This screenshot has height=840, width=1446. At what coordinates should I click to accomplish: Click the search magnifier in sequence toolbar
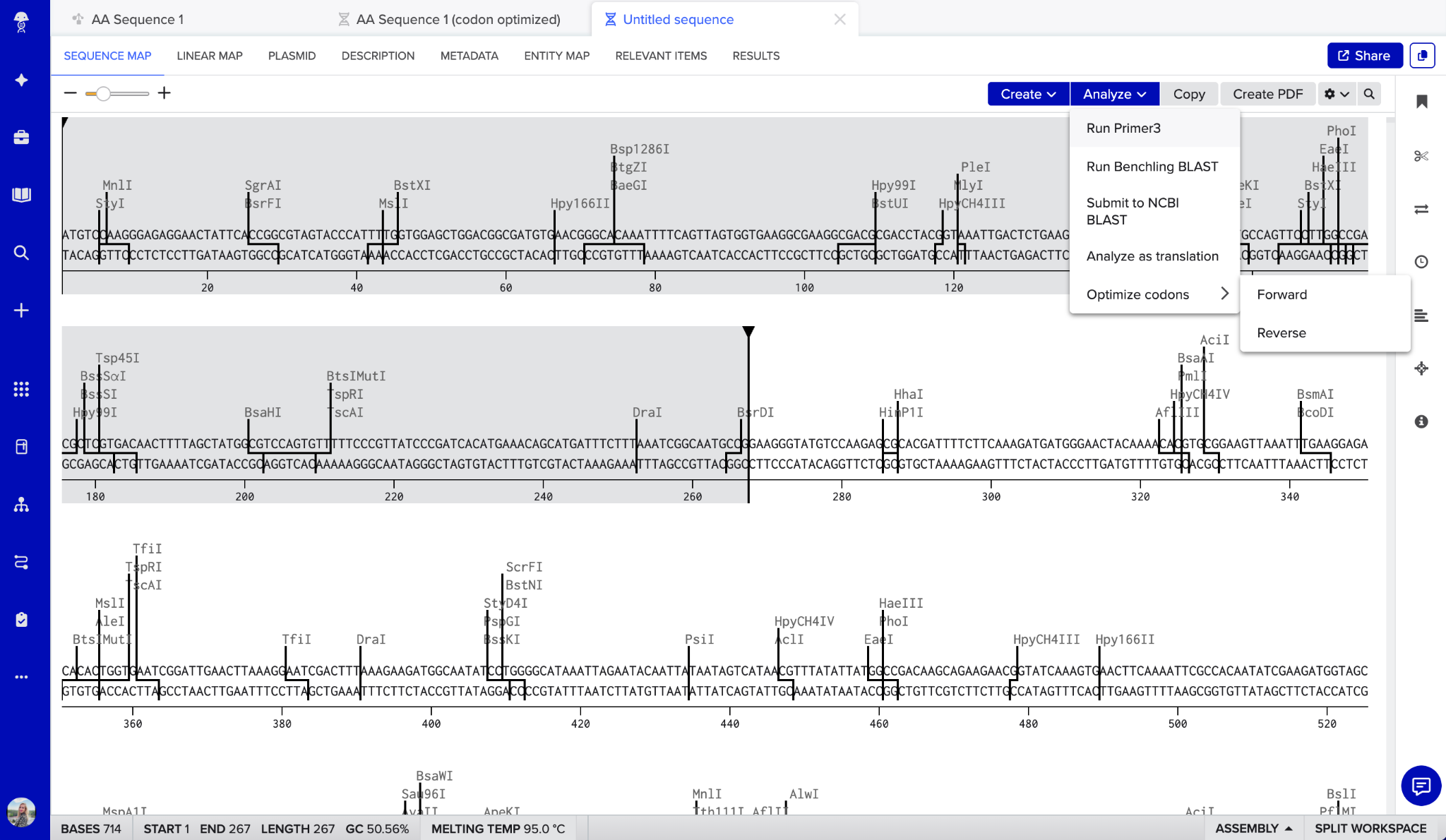point(1369,94)
